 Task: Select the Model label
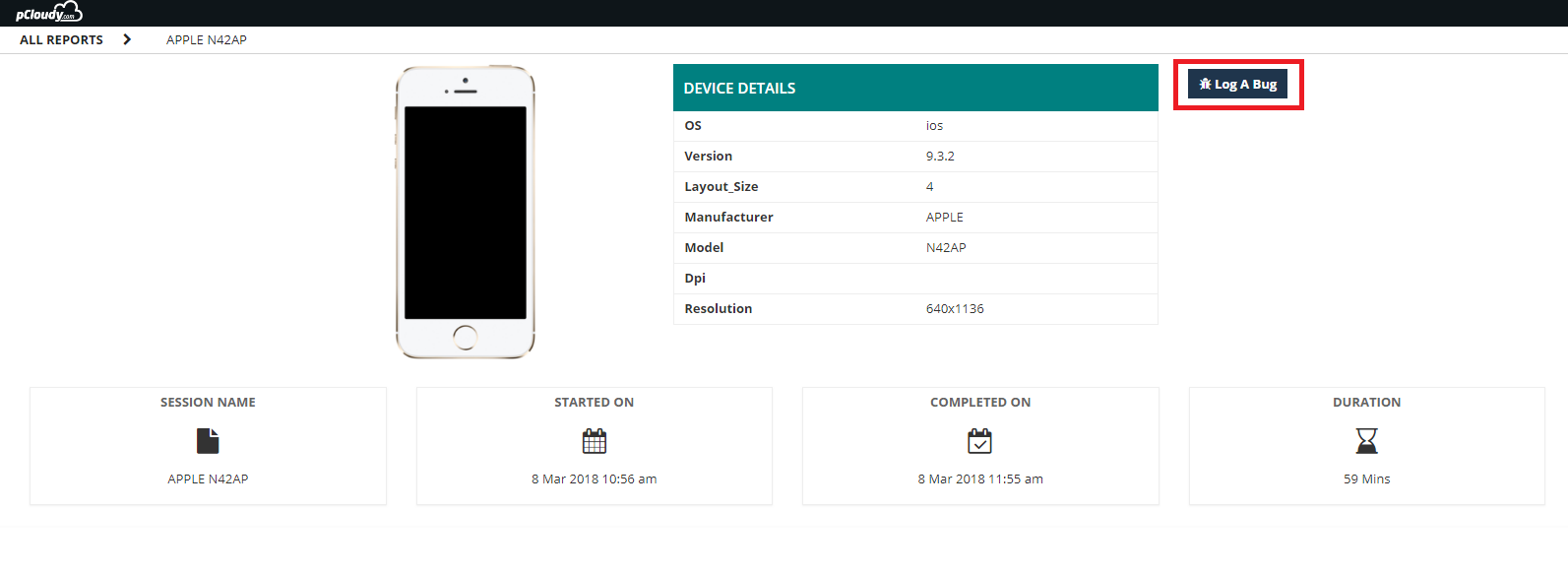(x=704, y=248)
